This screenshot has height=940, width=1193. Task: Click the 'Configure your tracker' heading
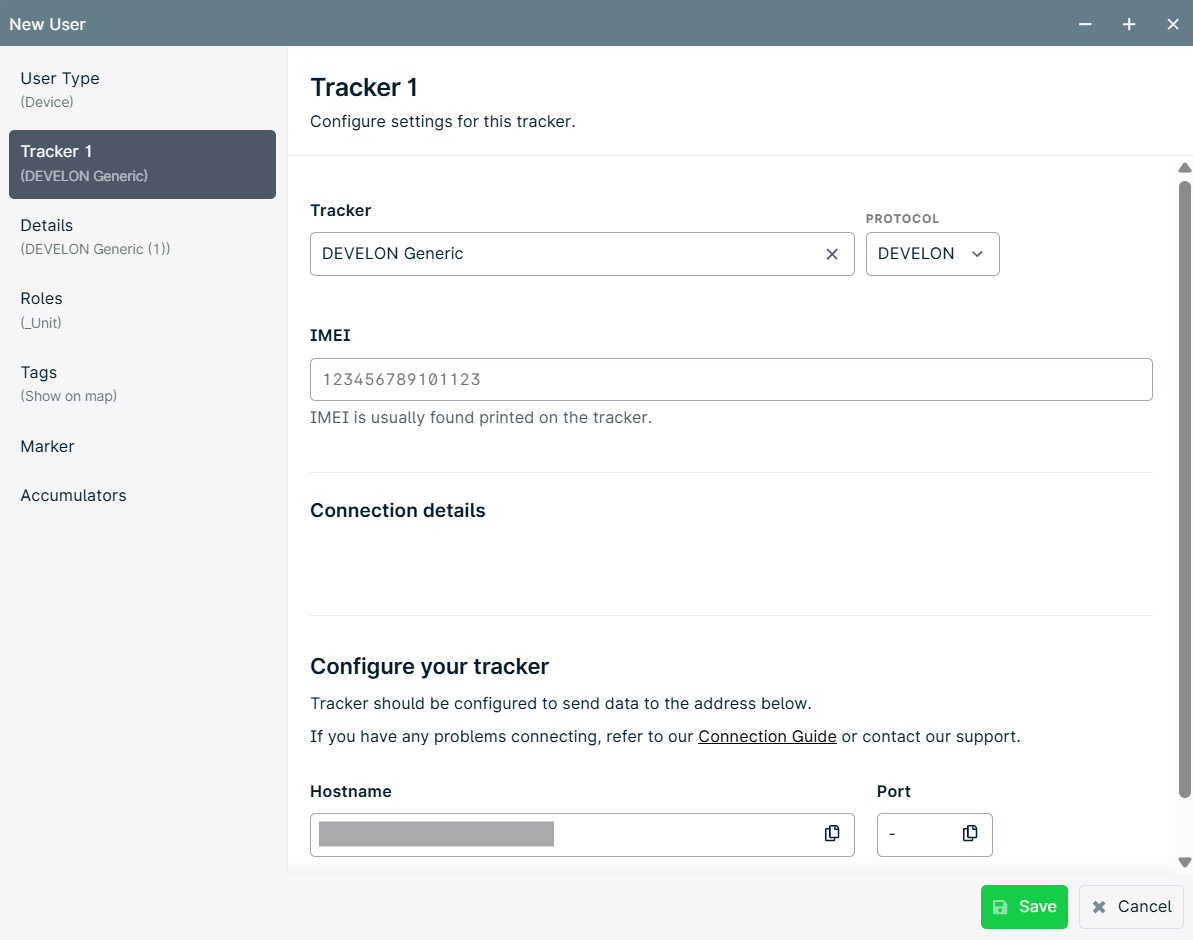429,667
